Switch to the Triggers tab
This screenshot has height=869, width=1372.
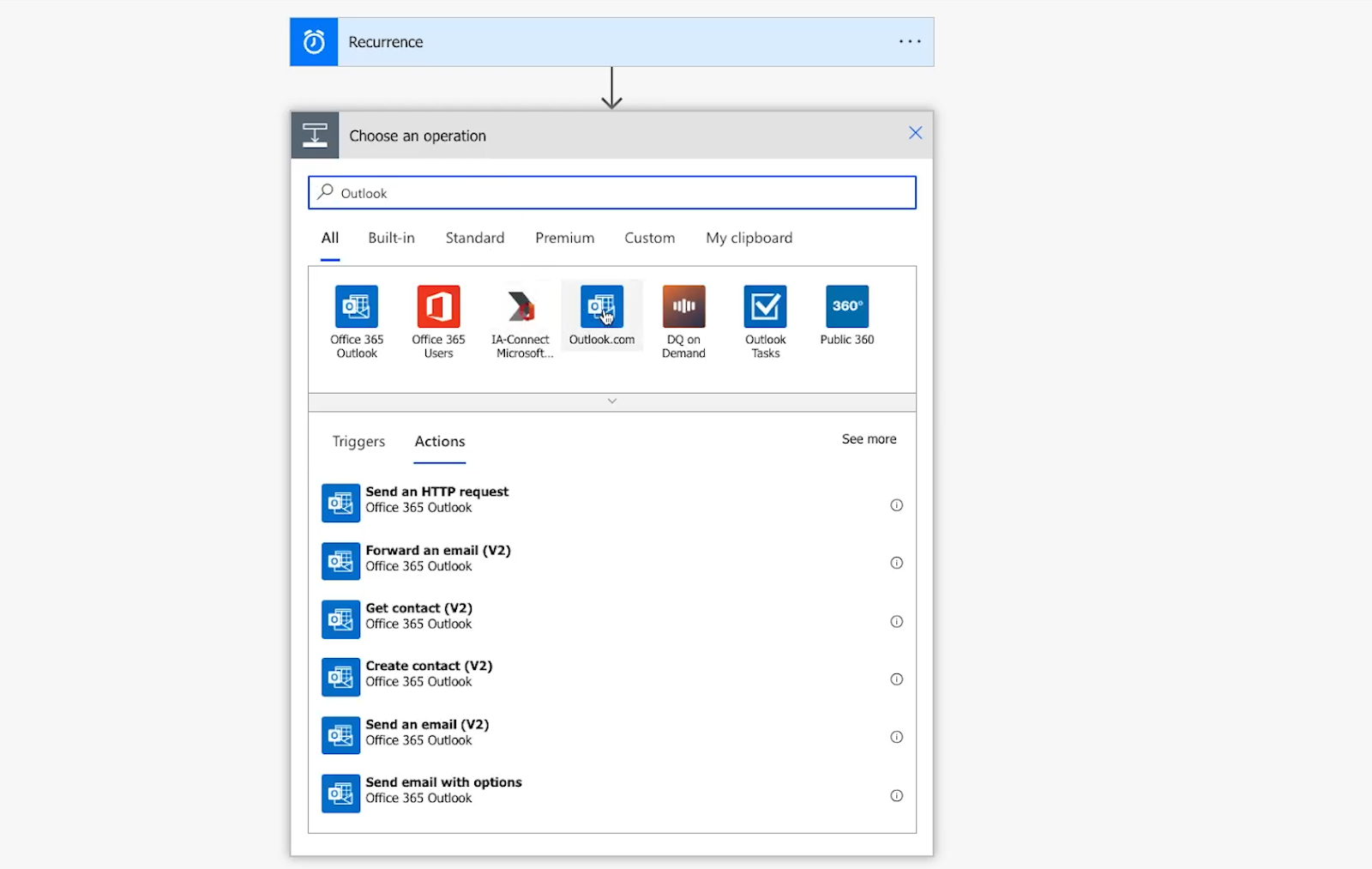(358, 441)
